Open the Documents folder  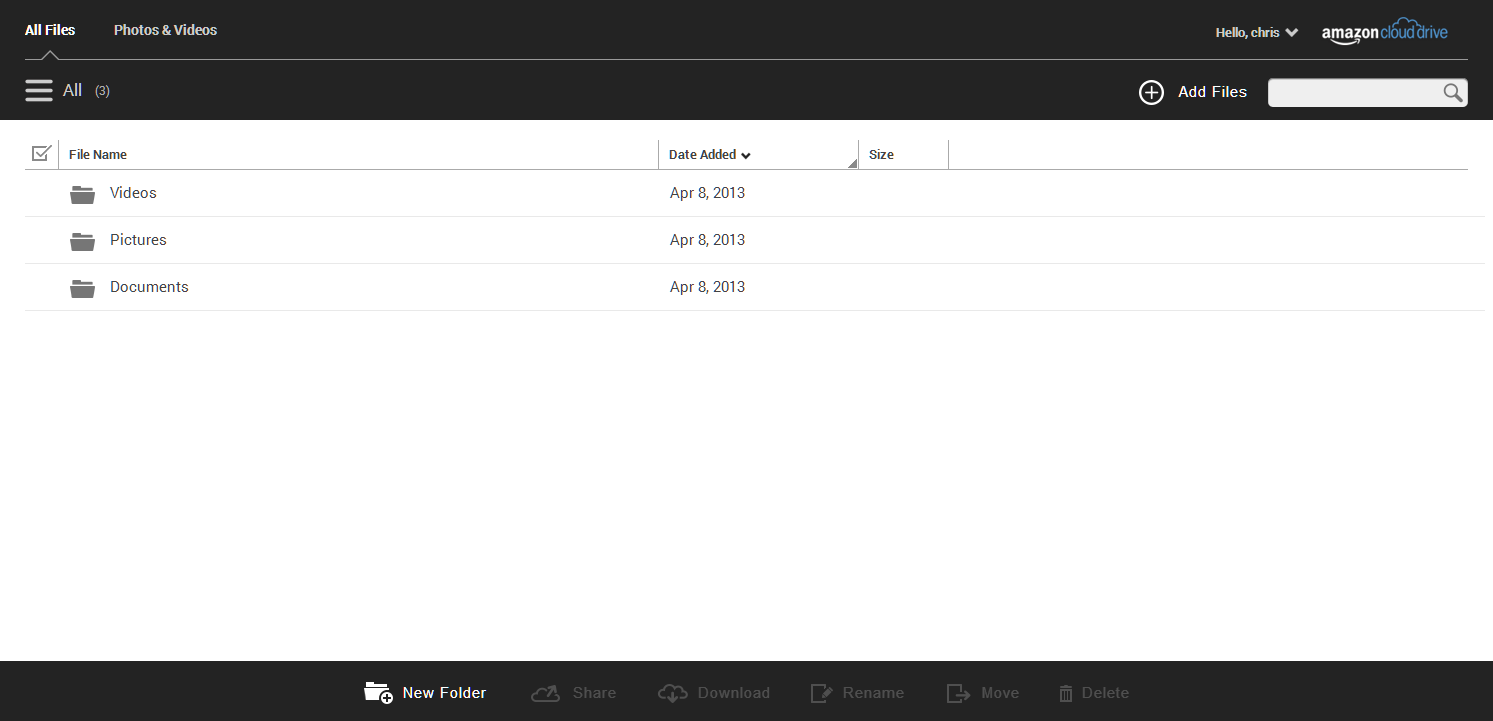coord(149,287)
